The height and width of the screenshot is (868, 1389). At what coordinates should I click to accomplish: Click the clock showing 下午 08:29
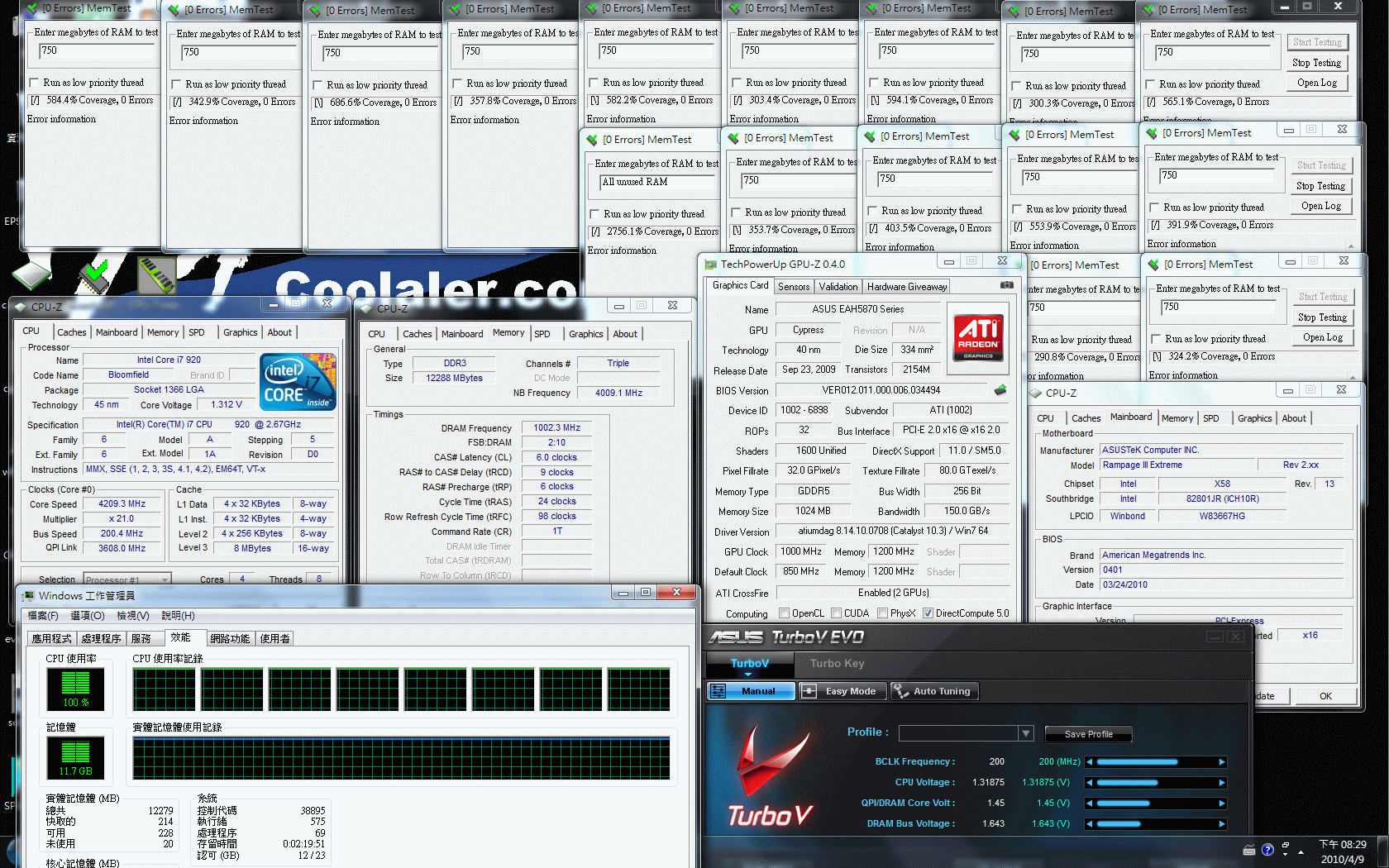1342,844
